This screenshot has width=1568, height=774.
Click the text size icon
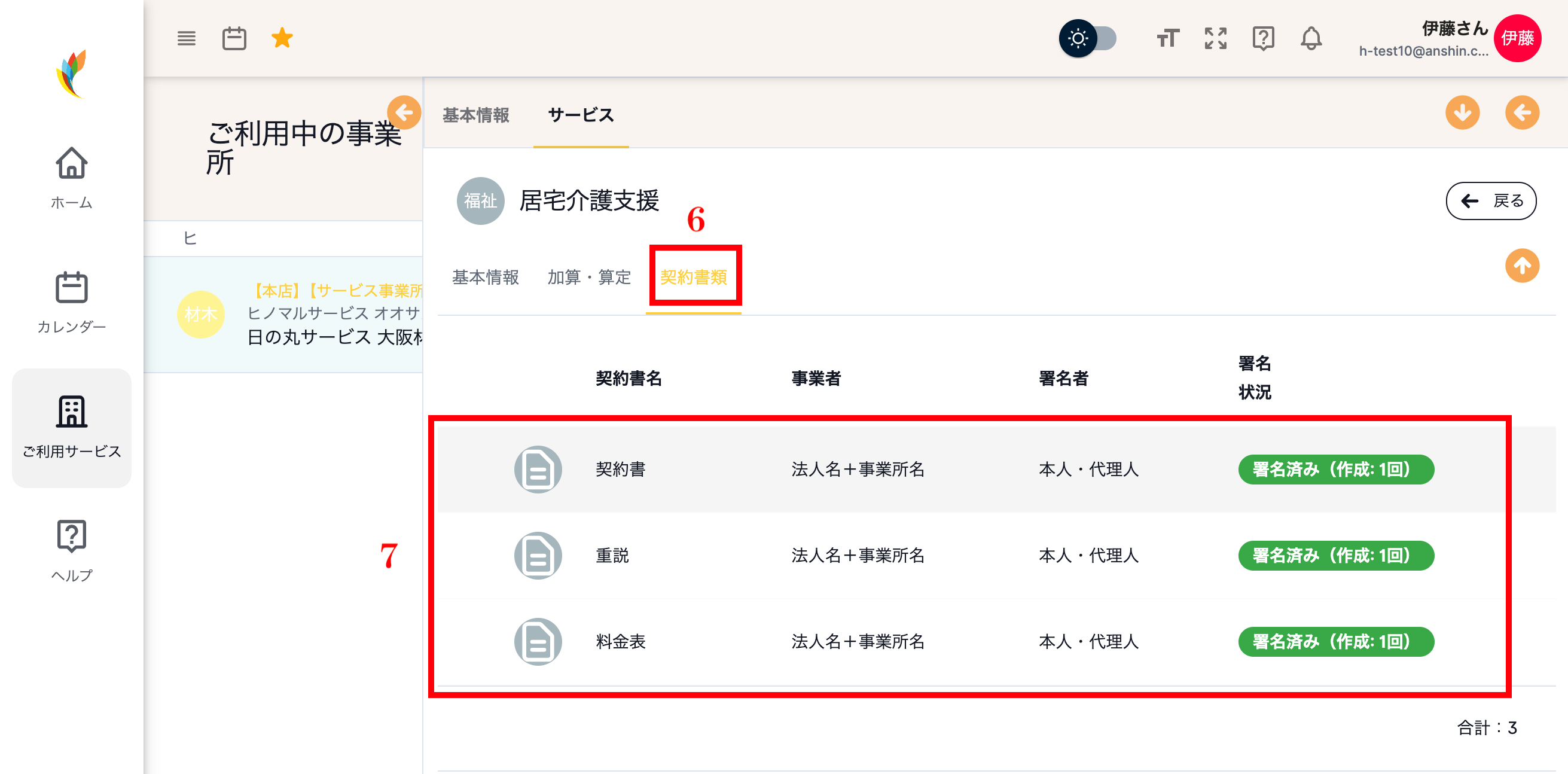[1167, 38]
